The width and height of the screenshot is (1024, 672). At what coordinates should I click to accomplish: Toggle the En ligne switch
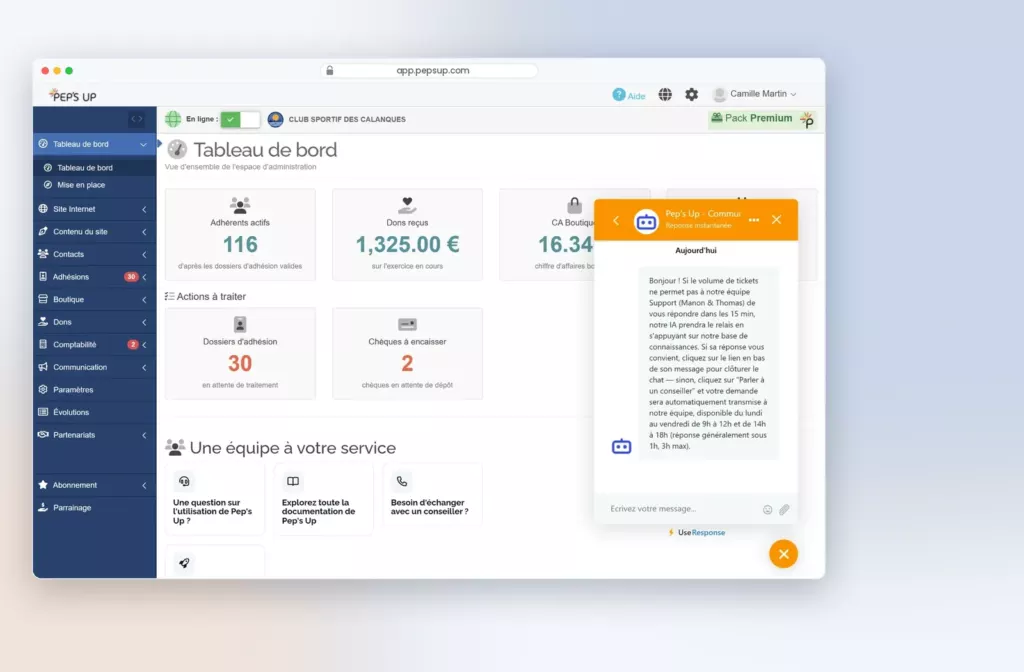pos(240,120)
